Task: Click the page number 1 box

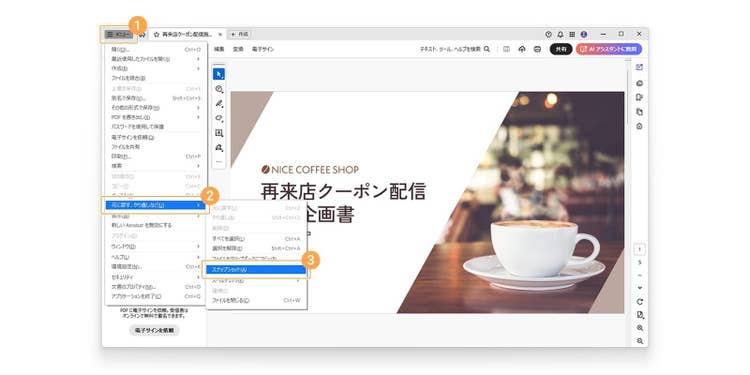Action: coord(640,249)
